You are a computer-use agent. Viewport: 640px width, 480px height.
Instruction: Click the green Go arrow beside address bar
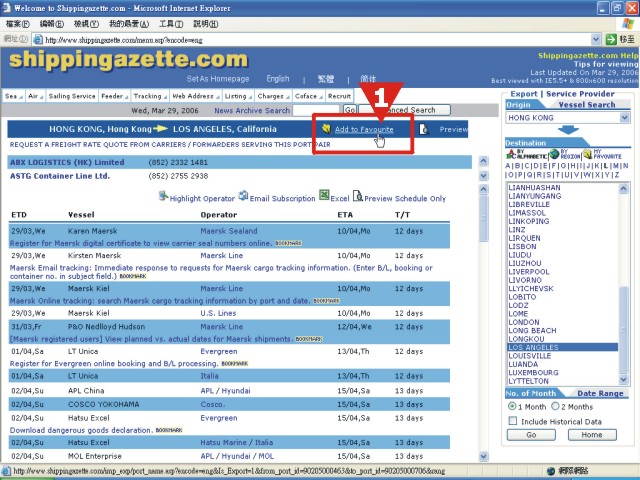(611, 40)
